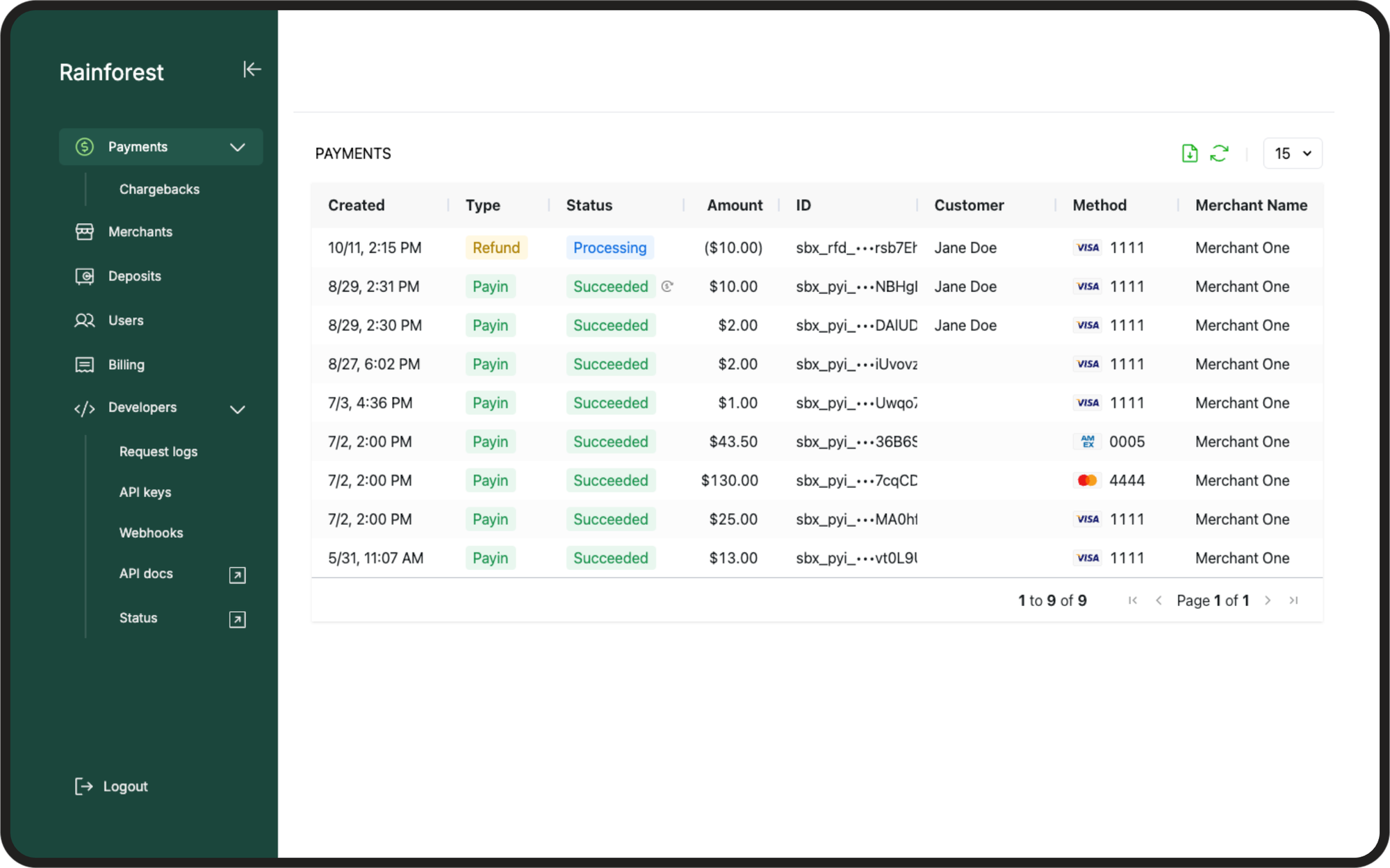Open the Deposits page
Image resolution: width=1390 pixels, height=868 pixels.
(x=134, y=277)
